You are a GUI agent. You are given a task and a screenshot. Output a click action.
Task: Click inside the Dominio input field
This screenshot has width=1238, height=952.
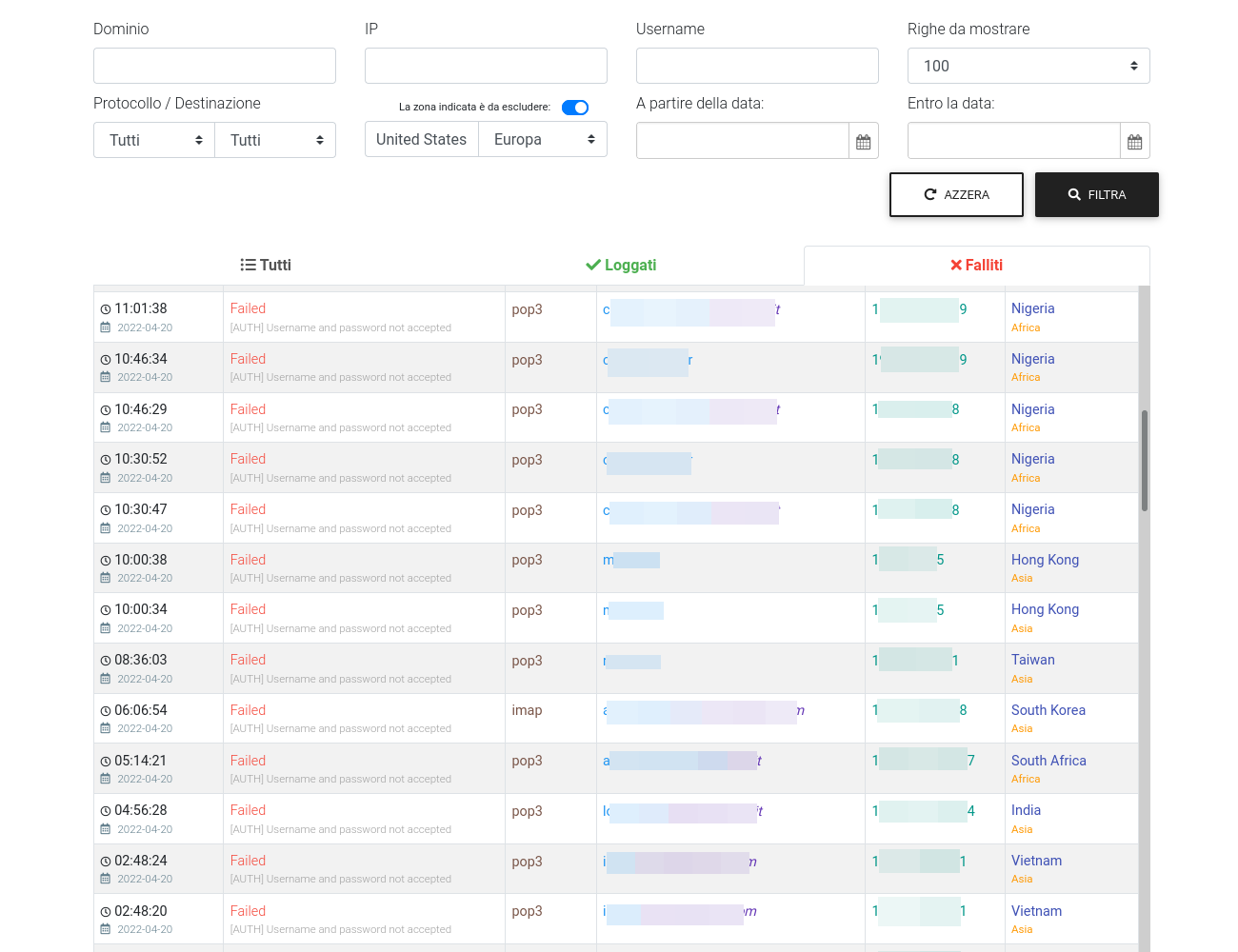pos(214,66)
